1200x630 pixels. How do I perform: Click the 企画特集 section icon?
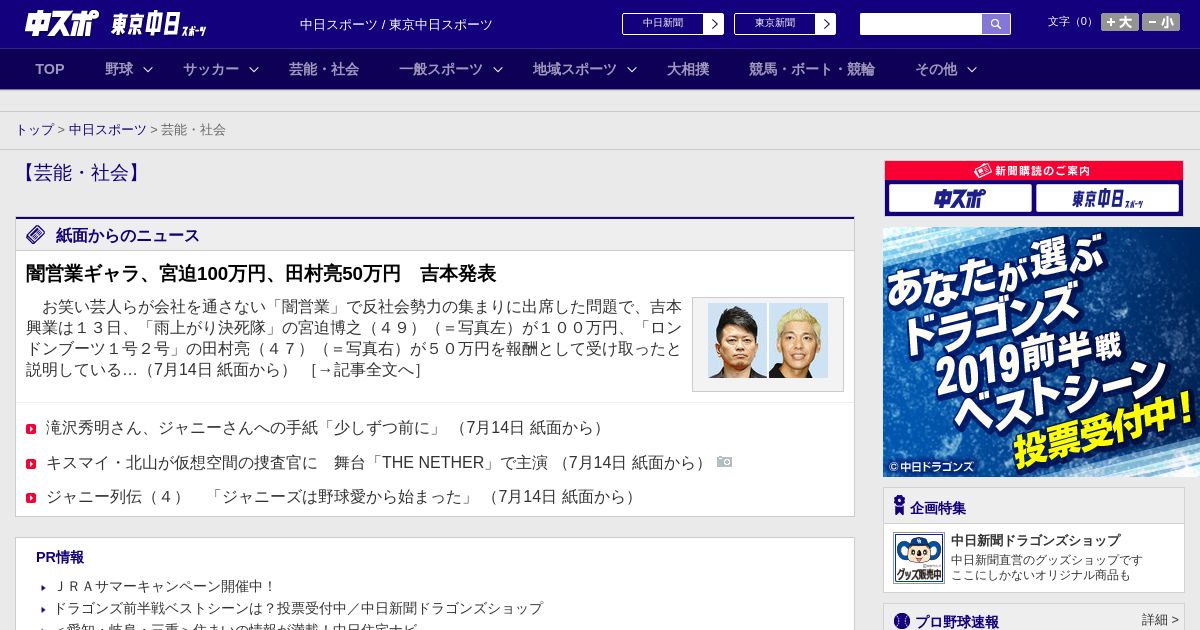899,506
